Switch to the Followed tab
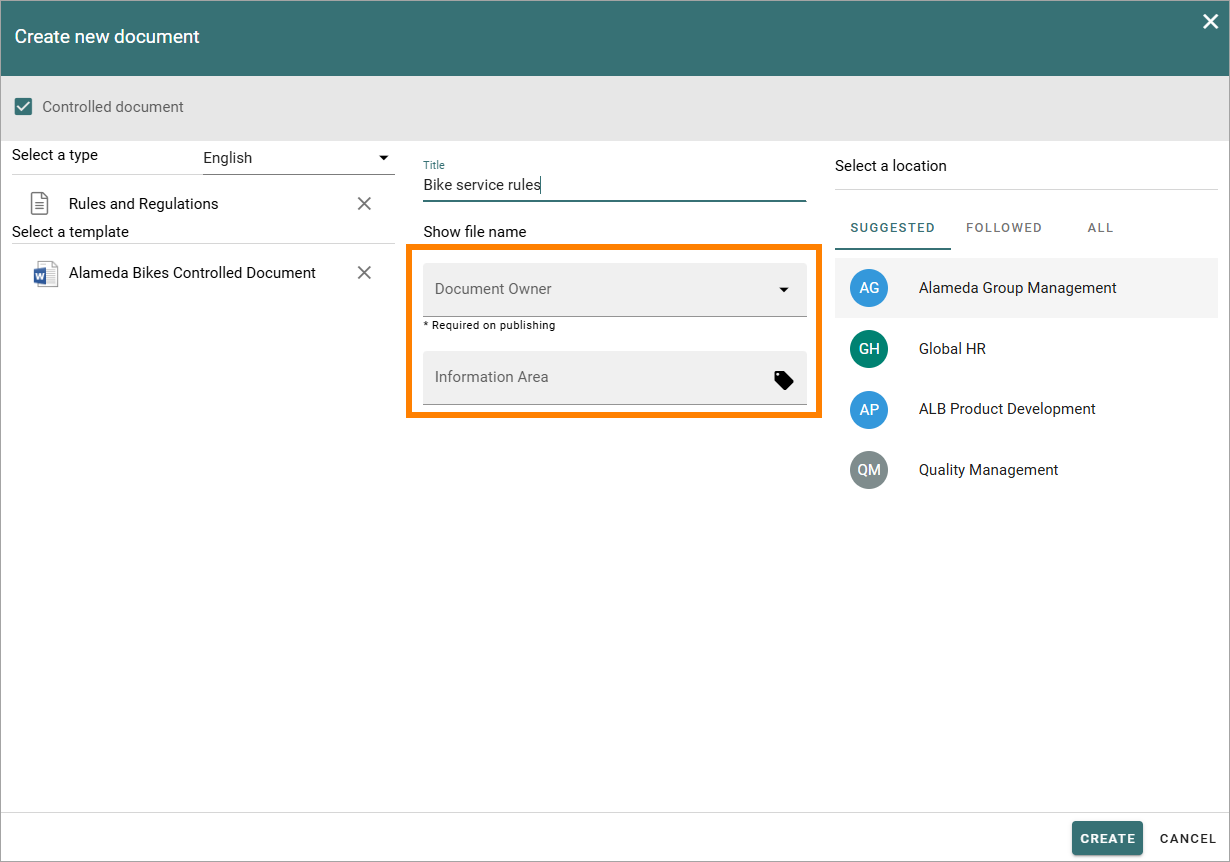This screenshot has height=862, width=1230. (1004, 228)
